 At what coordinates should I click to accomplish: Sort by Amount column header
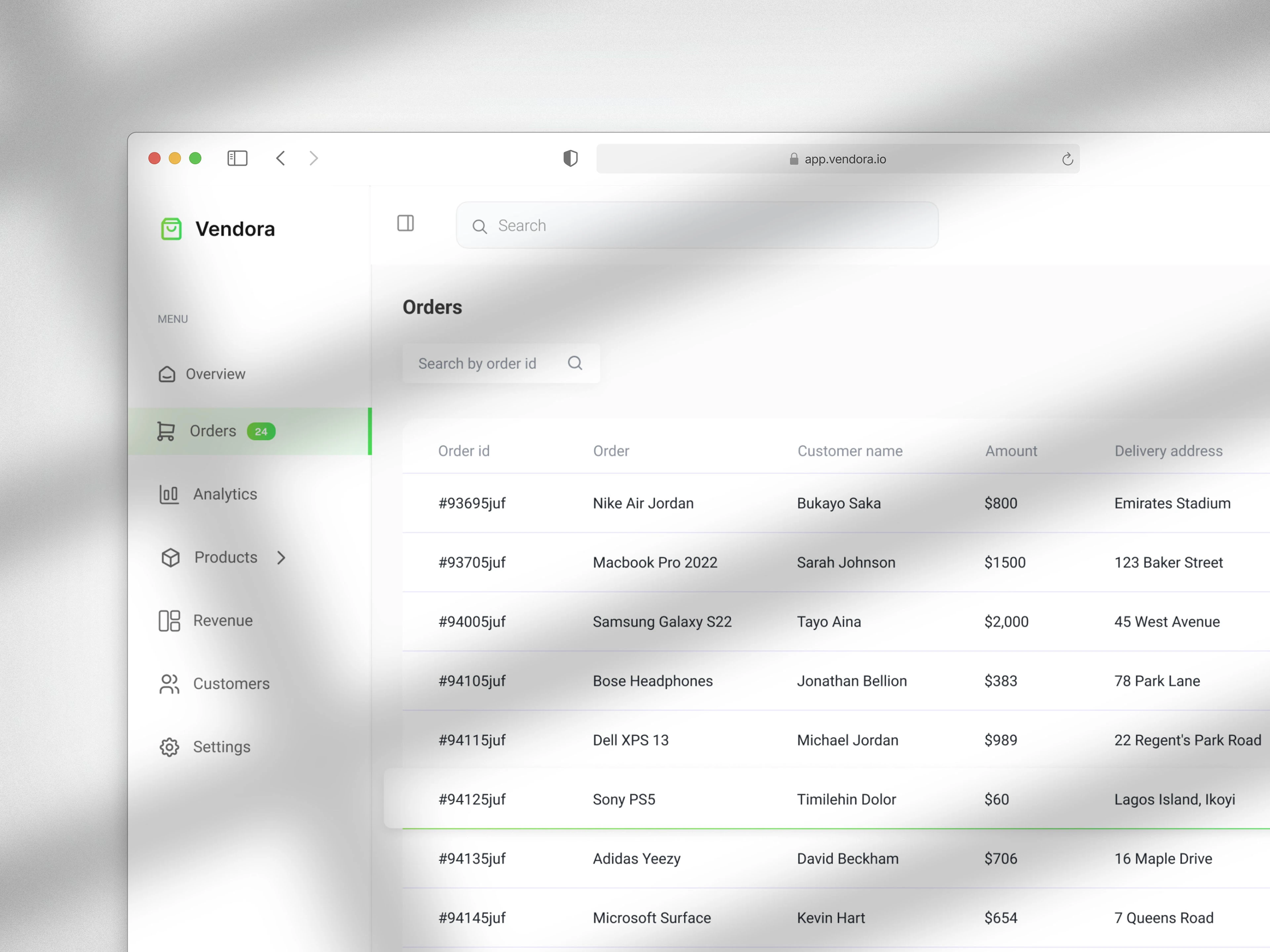click(1011, 451)
